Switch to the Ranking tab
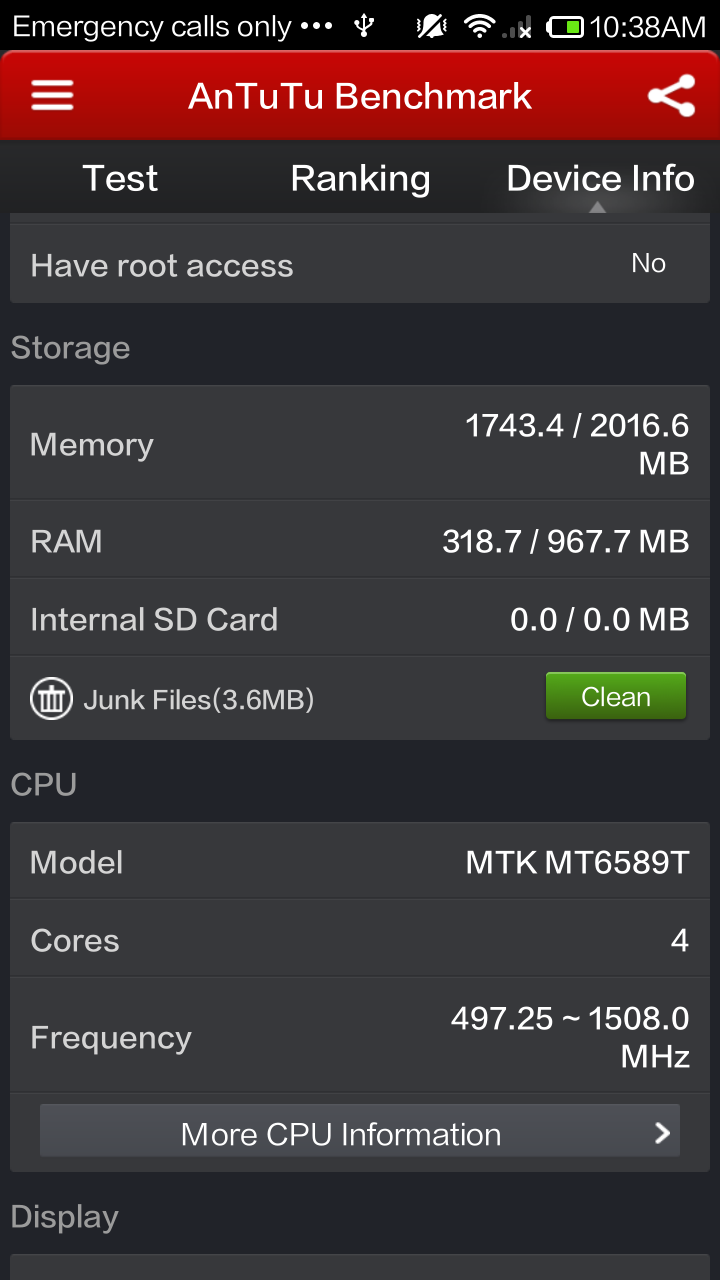The width and height of the screenshot is (720, 1280). 360,178
